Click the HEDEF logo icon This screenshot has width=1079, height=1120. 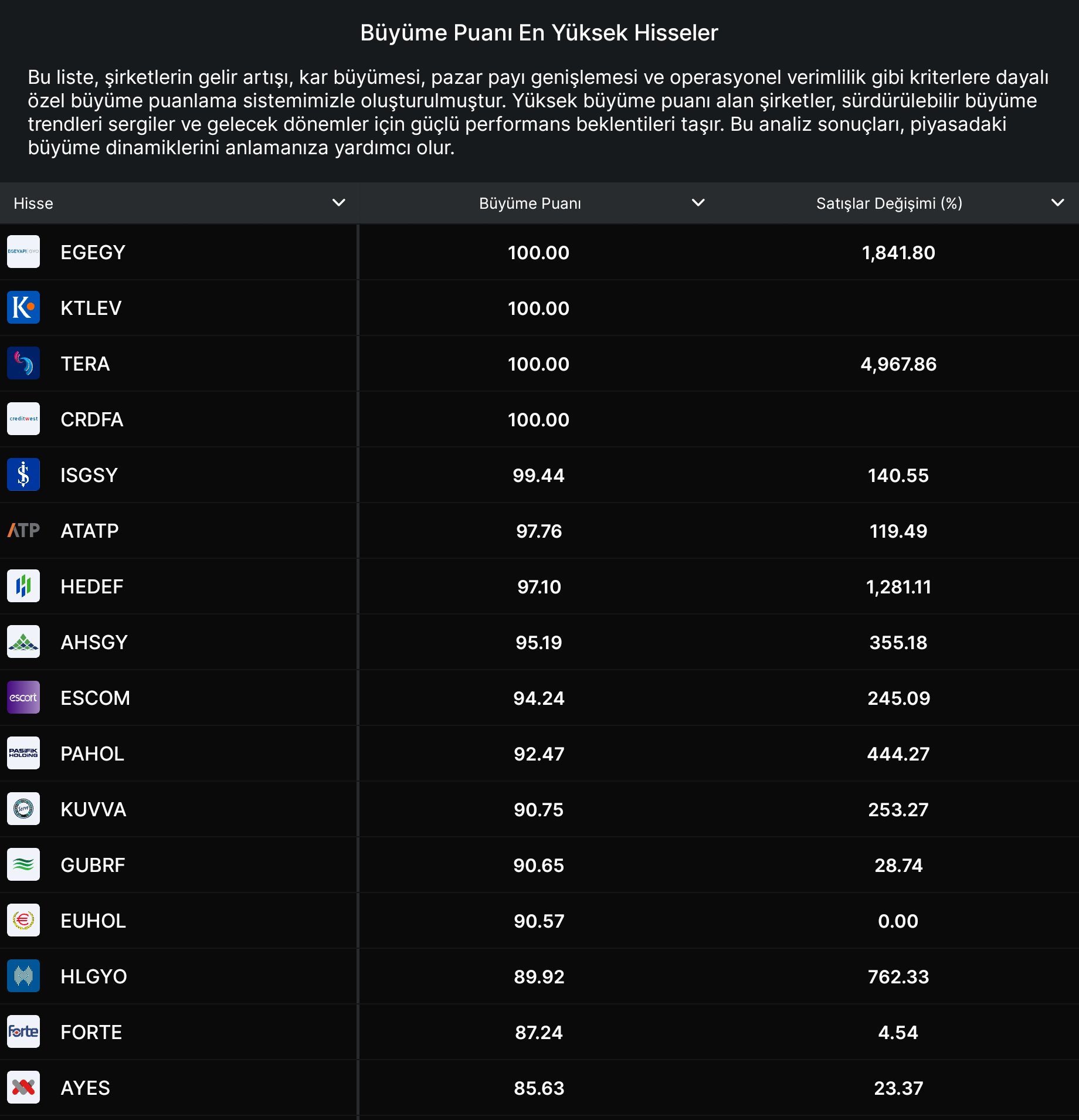23,586
